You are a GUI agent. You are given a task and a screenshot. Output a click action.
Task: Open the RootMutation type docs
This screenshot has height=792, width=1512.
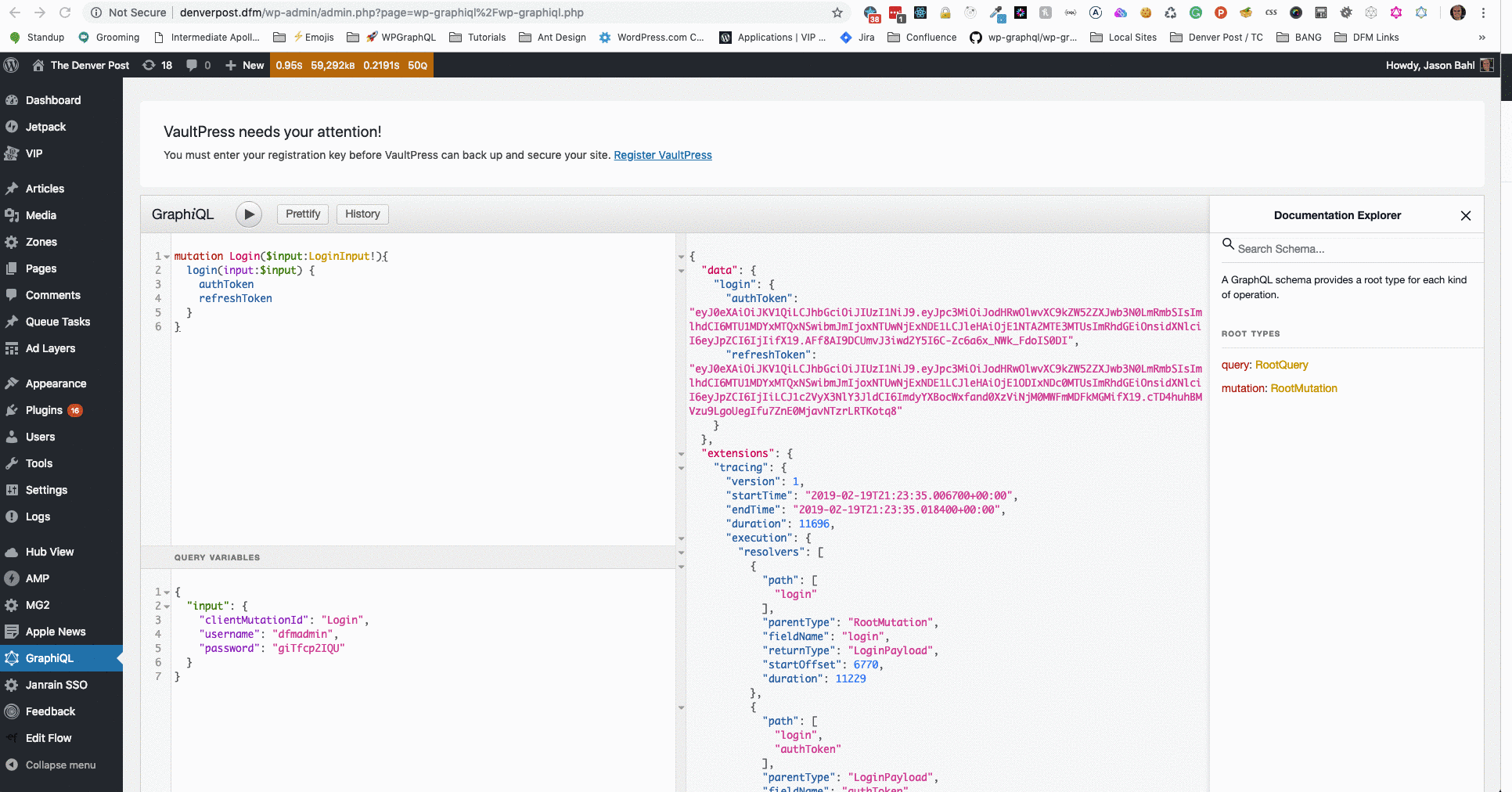click(1304, 388)
